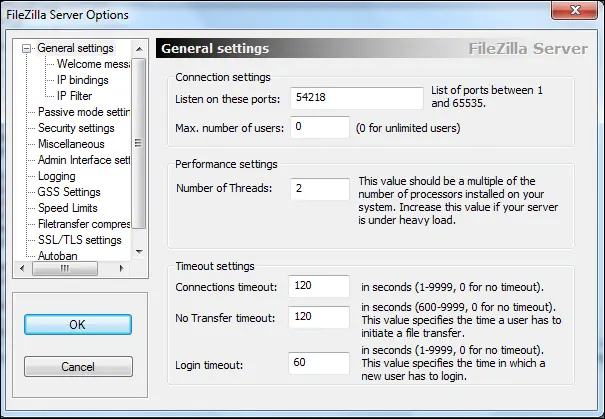
Task: Click the "Listen on these ports:" label
Action: click(x=228, y=99)
